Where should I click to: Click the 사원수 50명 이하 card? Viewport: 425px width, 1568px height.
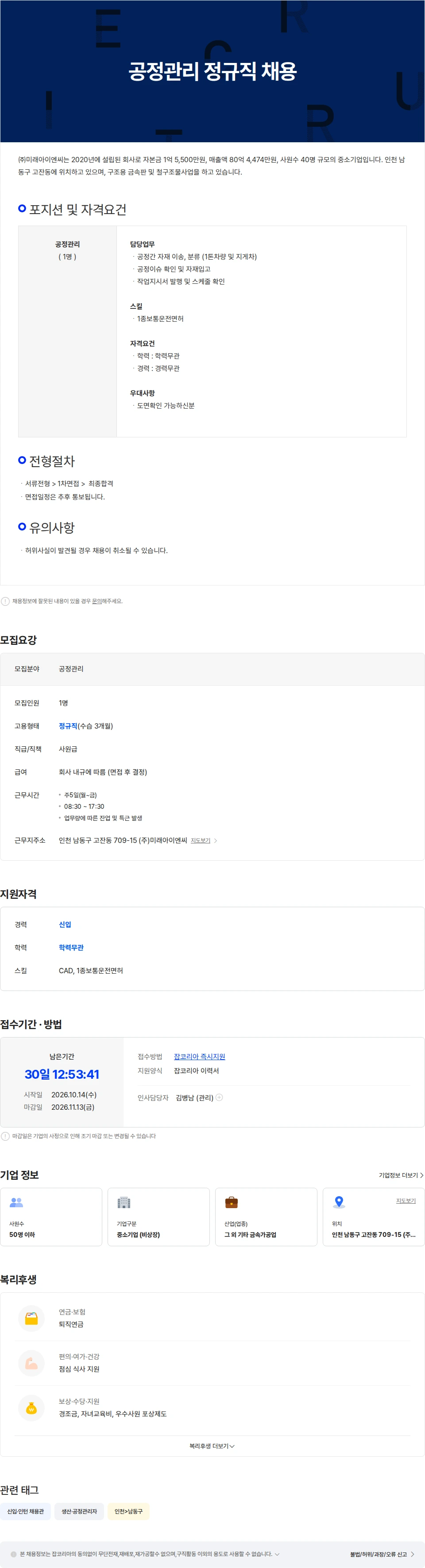coord(51,1217)
